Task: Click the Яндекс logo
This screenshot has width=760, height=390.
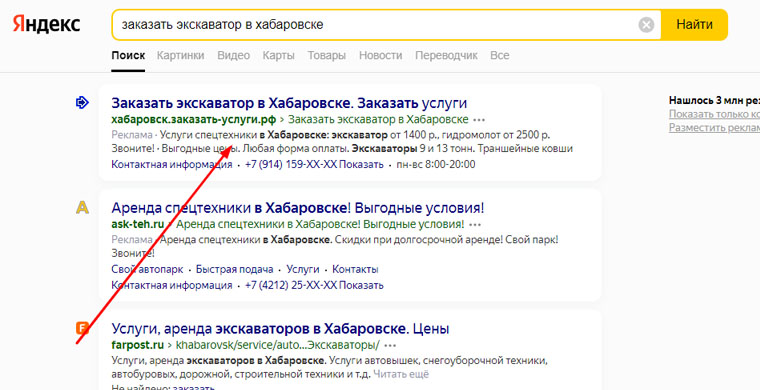Action: tap(47, 24)
